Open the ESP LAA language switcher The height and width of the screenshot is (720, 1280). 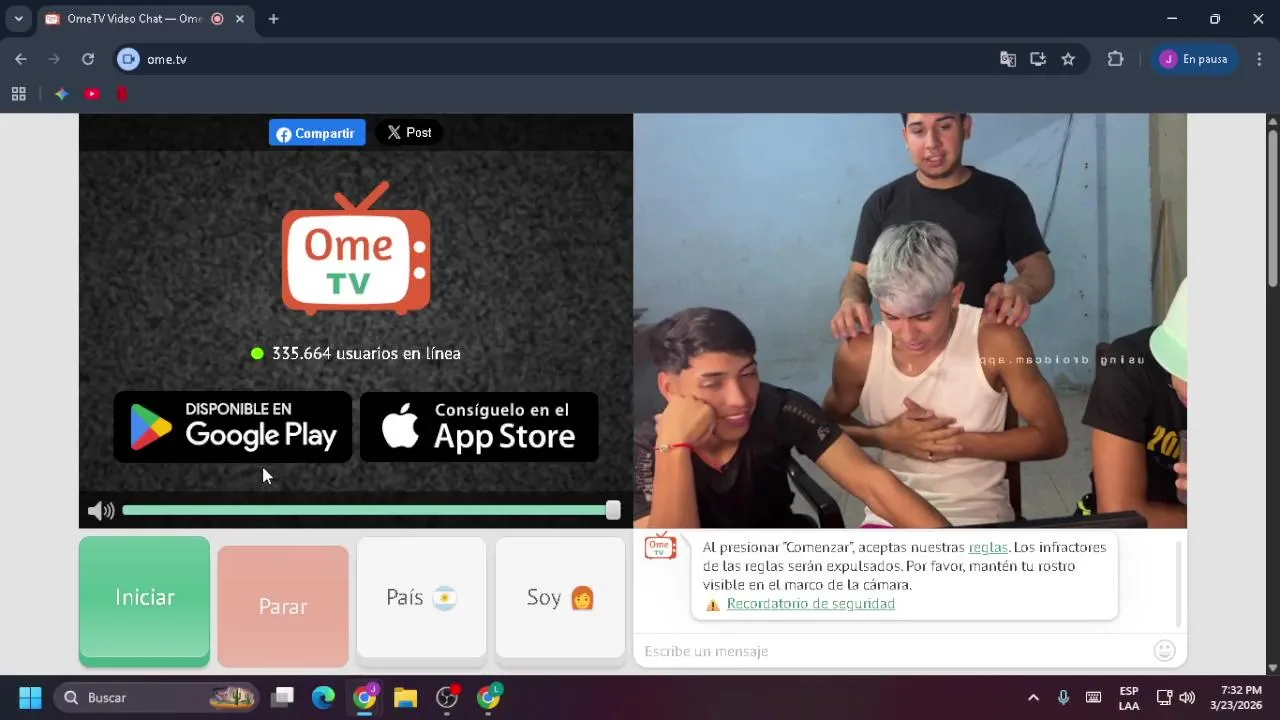click(x=1129, y=697)
